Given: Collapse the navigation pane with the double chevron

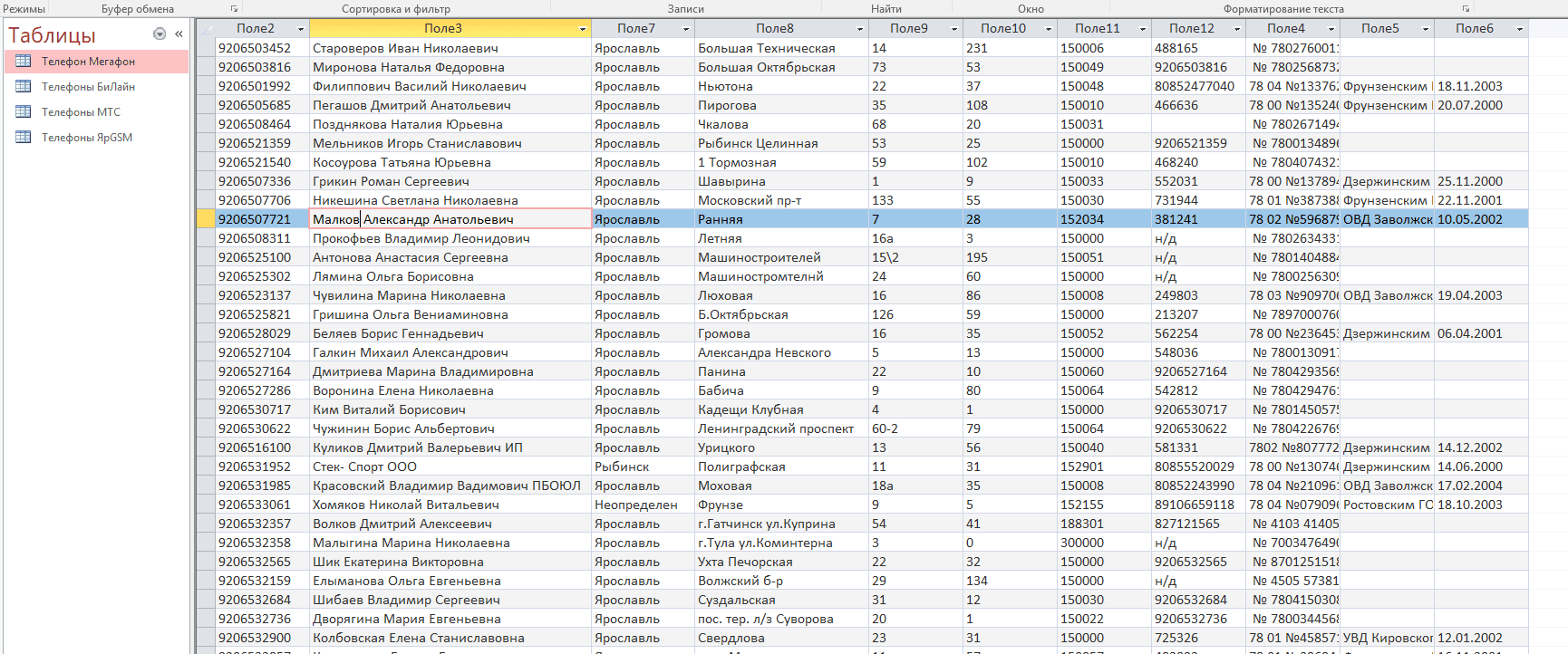Looking at the screenshot, I should coord(179,34).
